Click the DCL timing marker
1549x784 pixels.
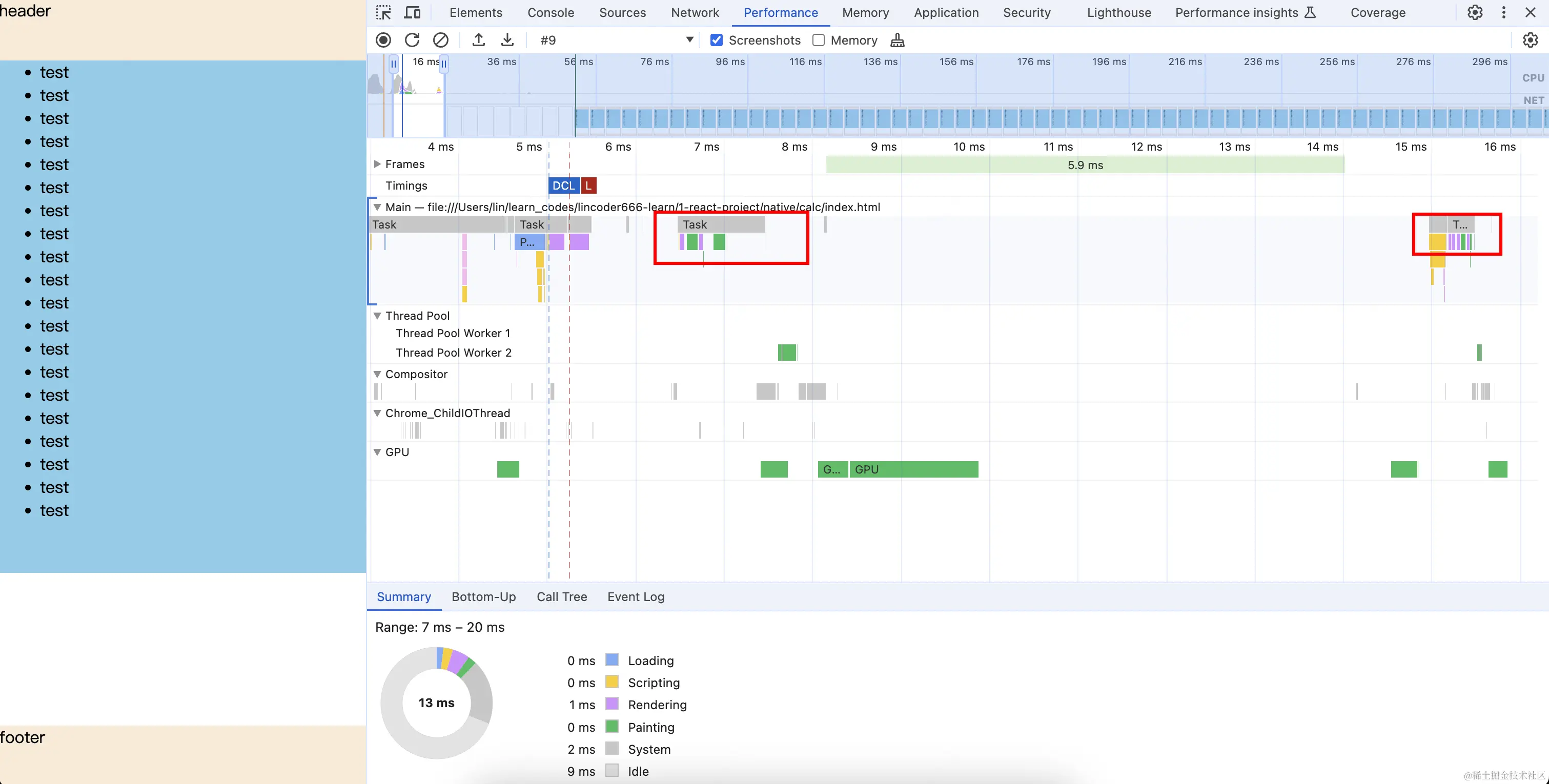click(x=563, y=186)
